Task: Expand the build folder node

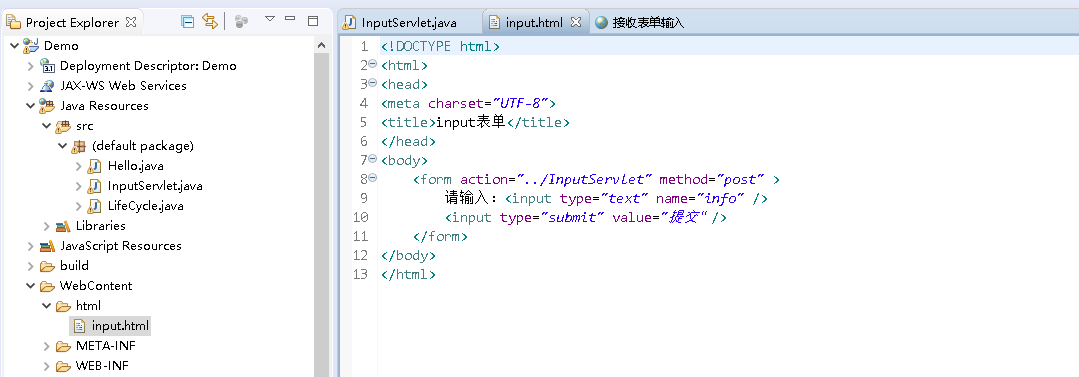Action: [31, 266]
